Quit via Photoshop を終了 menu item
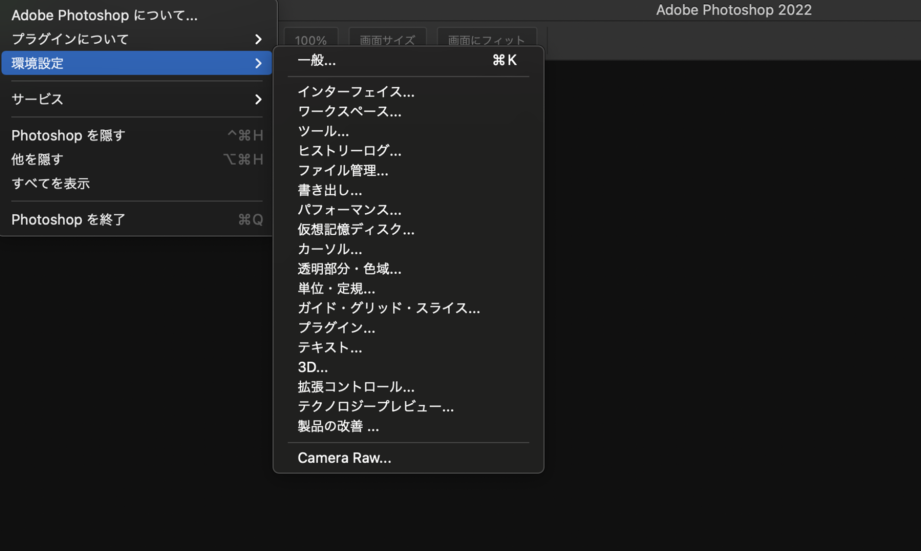This screenshot has width=921, height=551. 136,220
